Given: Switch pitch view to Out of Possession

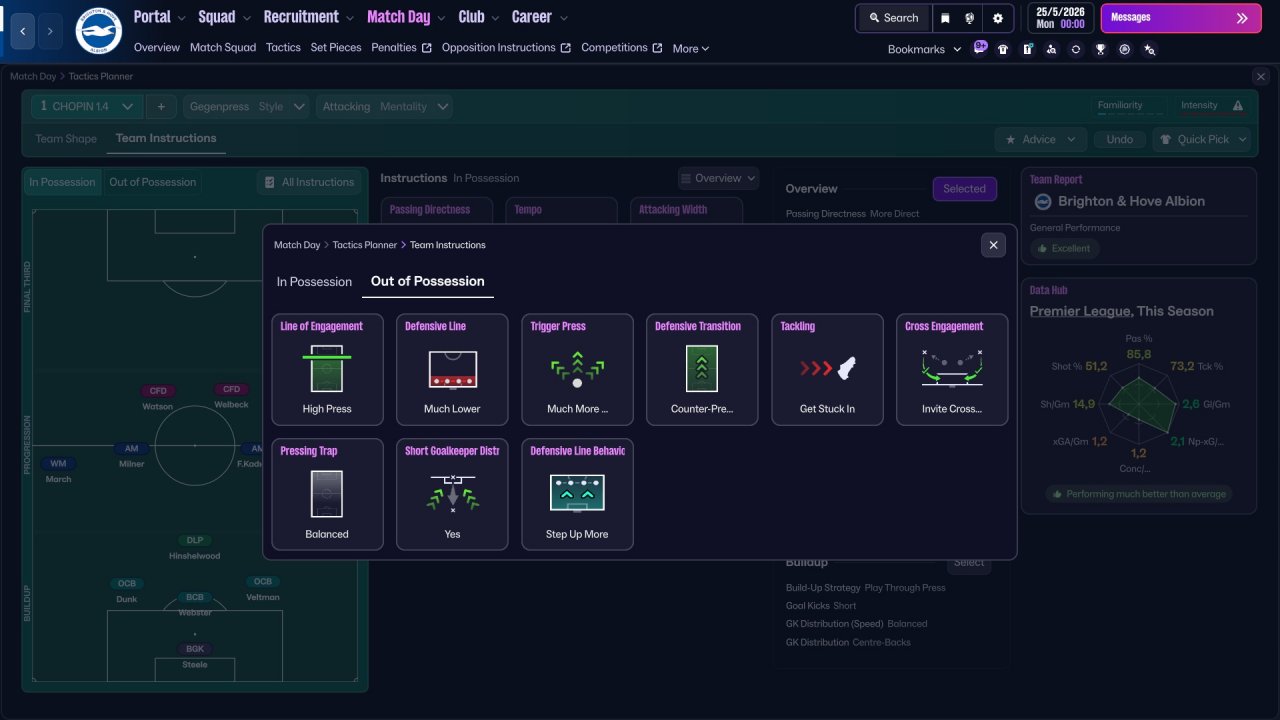Looking at the screenshot, I should coord(152,182).
